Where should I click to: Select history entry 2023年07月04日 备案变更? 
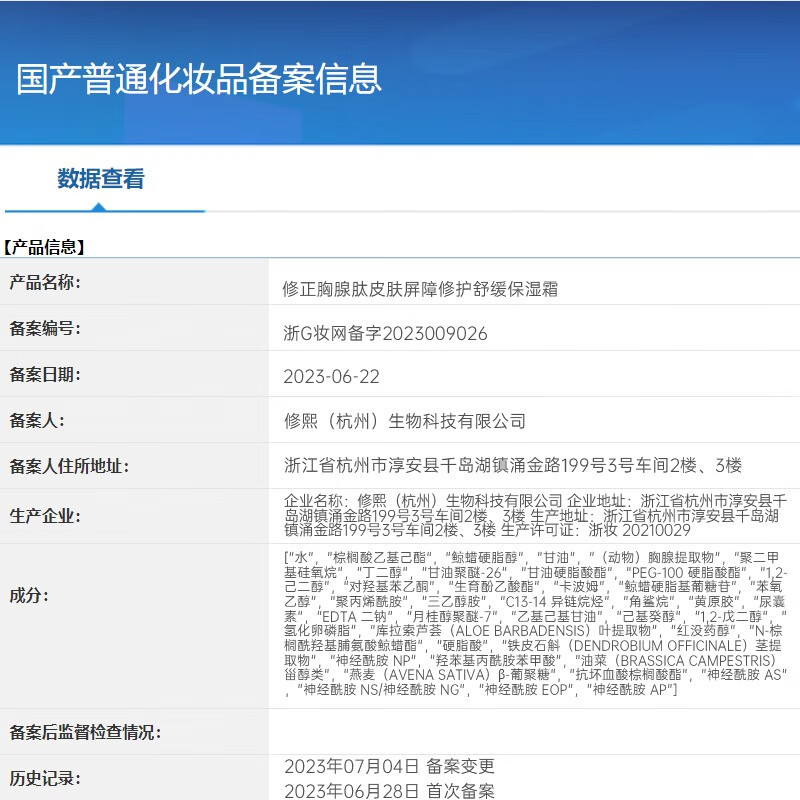(389, 766)
